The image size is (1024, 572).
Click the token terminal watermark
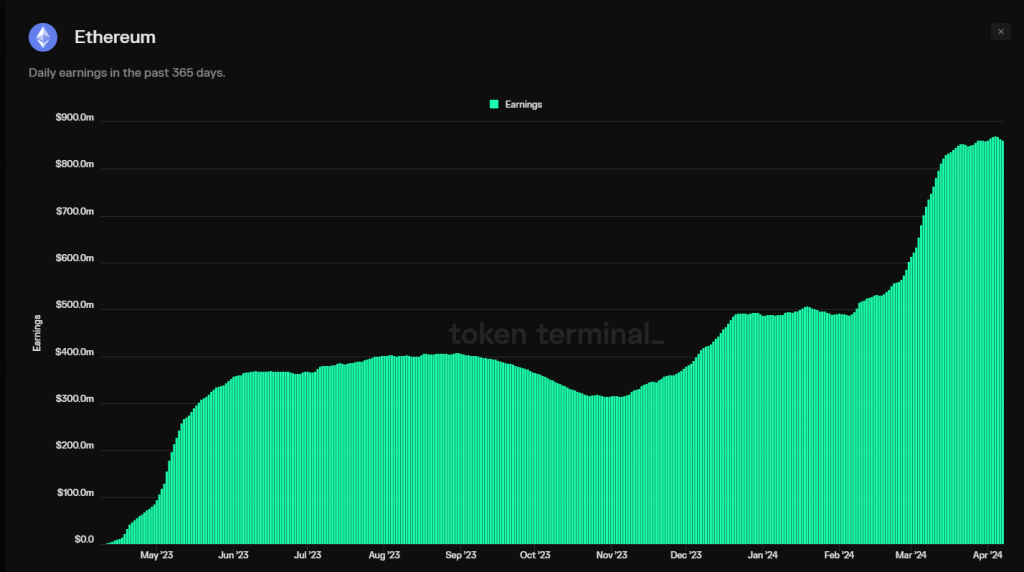[556, 333]
